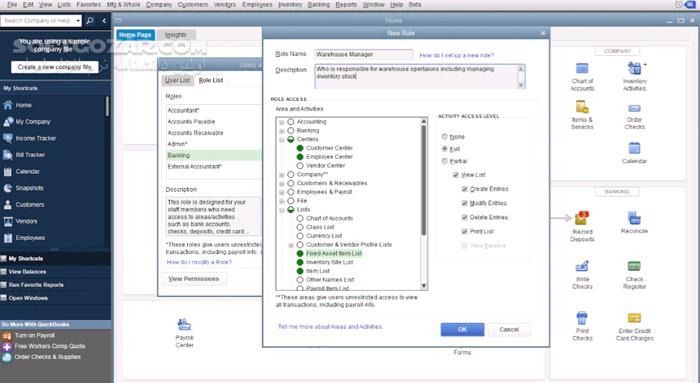This screenshot has height=383, width=700.
Task: Expand Employees & Payroll node
Action: [x=282, y=192]
